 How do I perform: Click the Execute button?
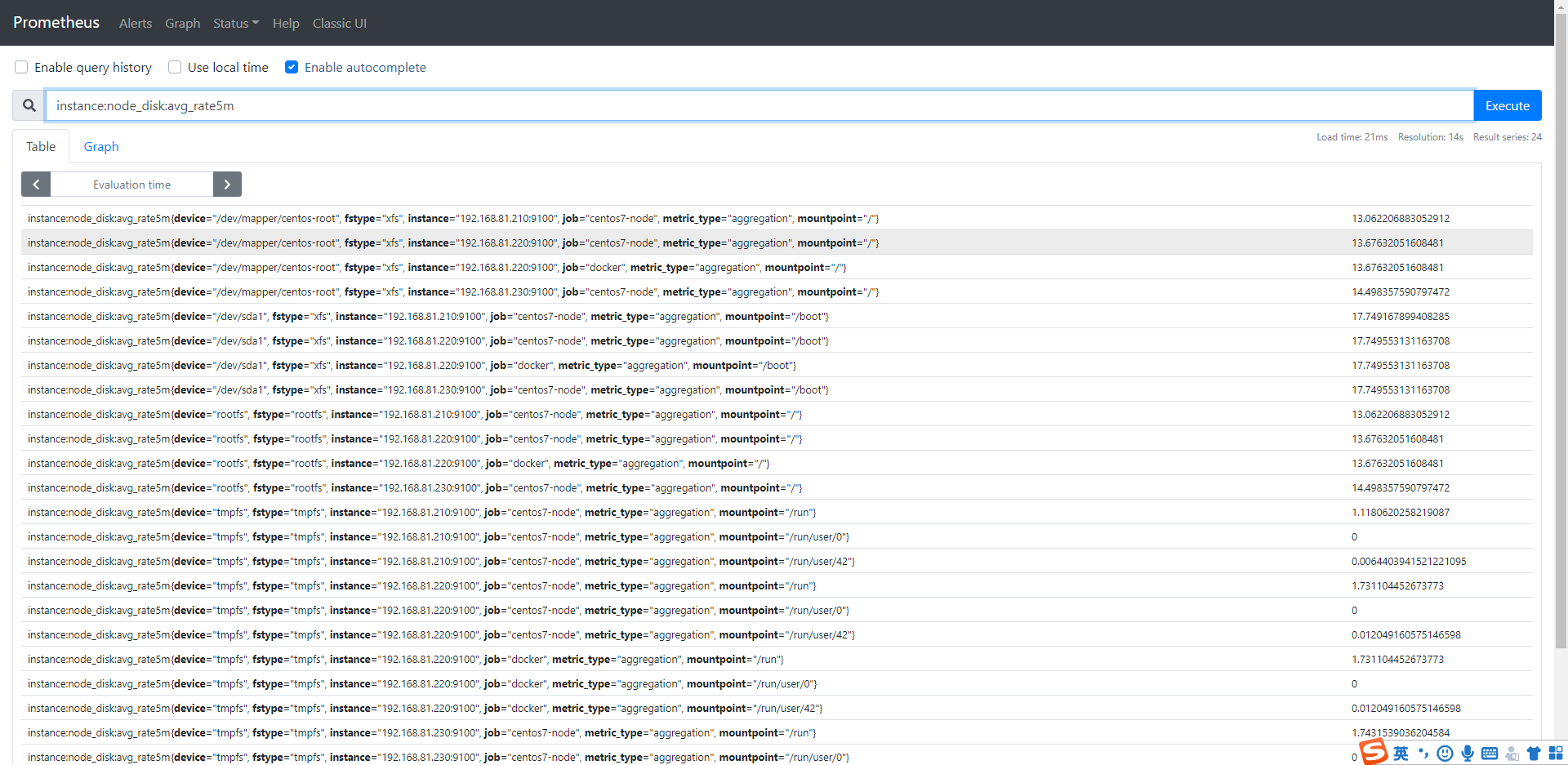(x=1507, y=105)
